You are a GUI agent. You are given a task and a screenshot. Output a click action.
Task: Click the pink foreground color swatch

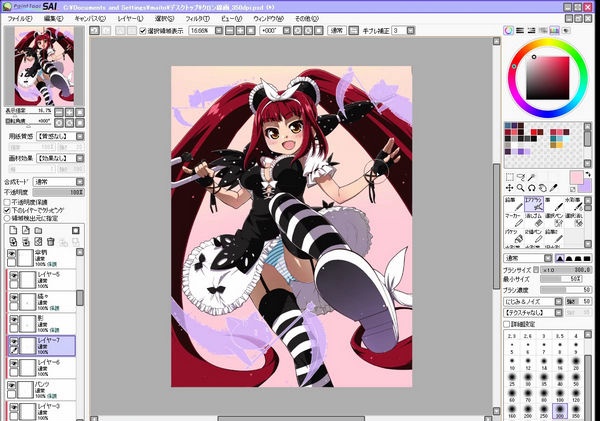coord(575,177)
